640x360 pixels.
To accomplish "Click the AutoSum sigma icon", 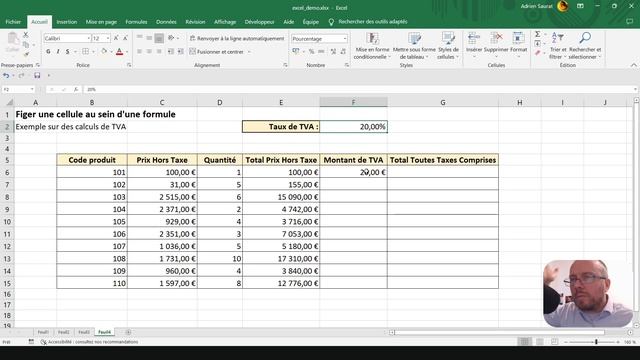I will pos(538,34).
